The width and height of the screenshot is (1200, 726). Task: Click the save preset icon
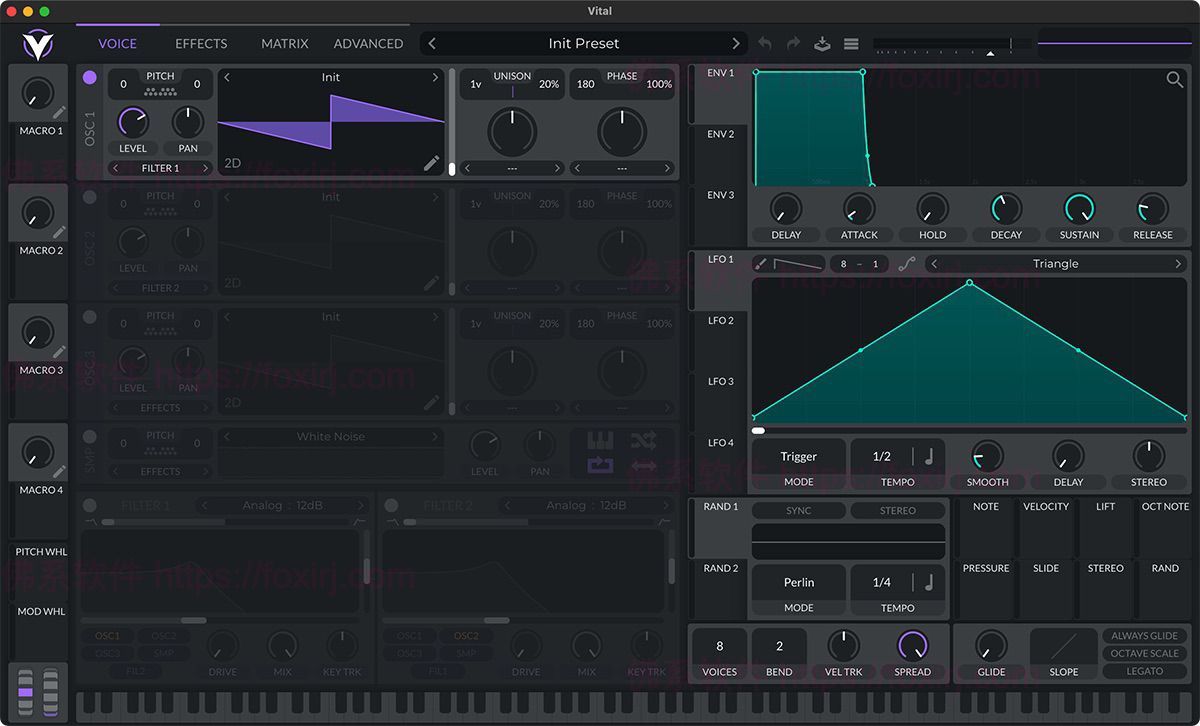822,44
